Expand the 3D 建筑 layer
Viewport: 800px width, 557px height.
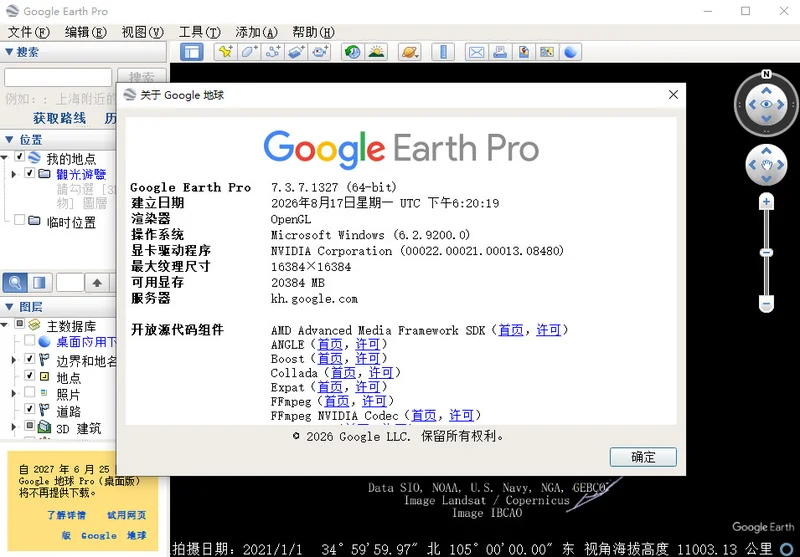(14, 427)
